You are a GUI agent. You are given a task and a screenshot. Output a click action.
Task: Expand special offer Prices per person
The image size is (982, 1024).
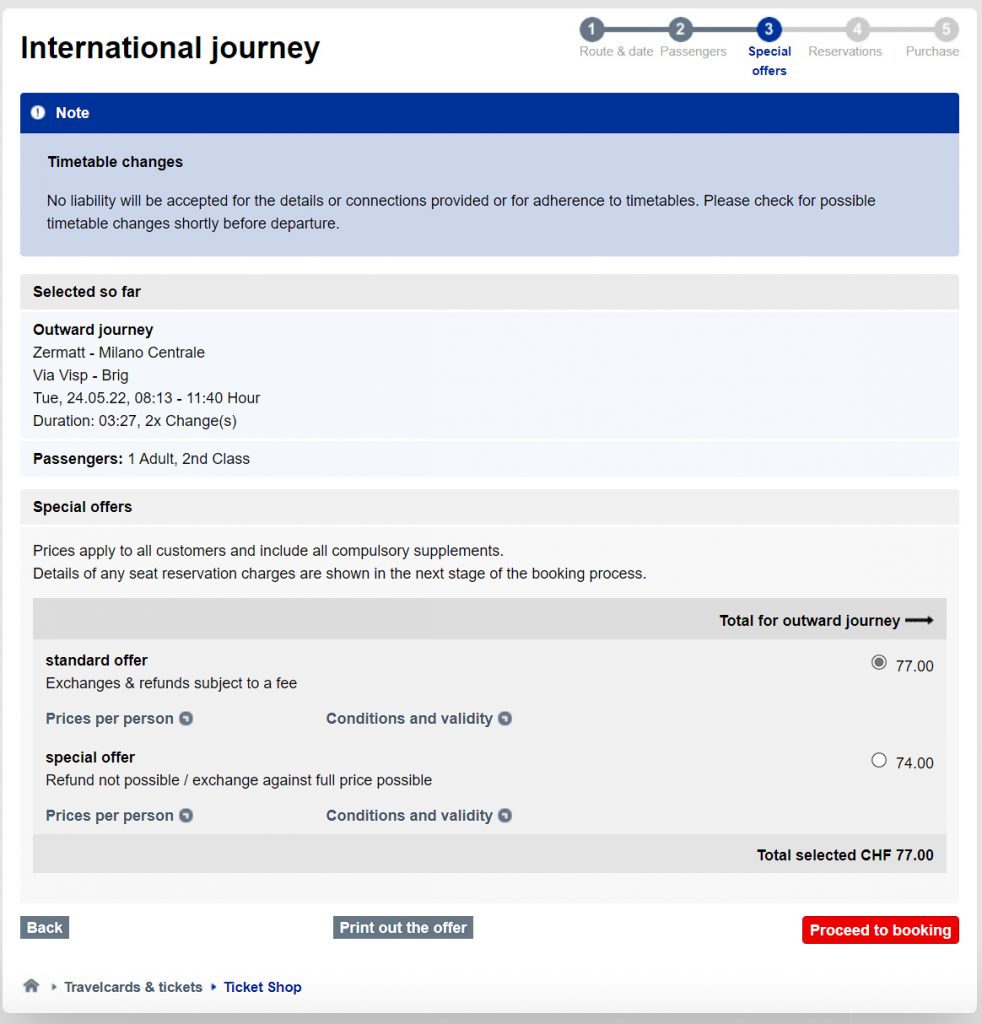(119, 816)
